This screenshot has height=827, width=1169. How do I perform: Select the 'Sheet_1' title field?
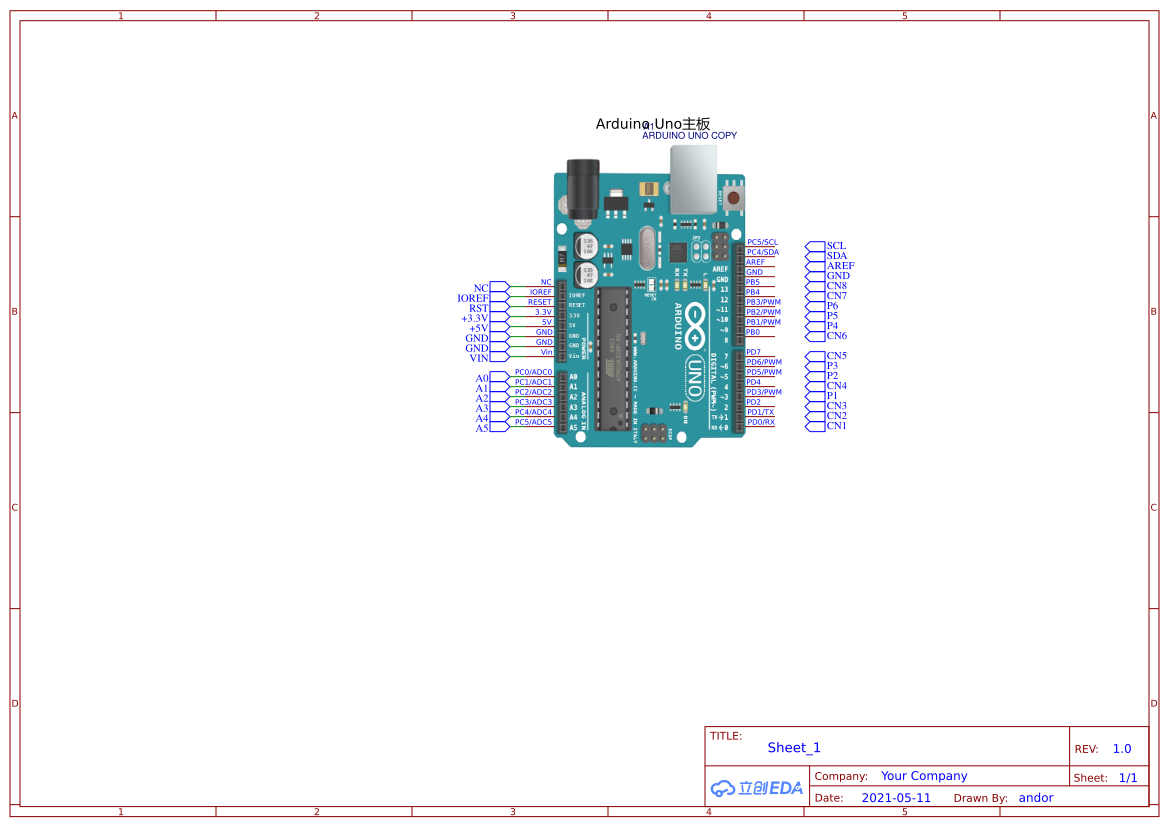(x=793, y=748)
